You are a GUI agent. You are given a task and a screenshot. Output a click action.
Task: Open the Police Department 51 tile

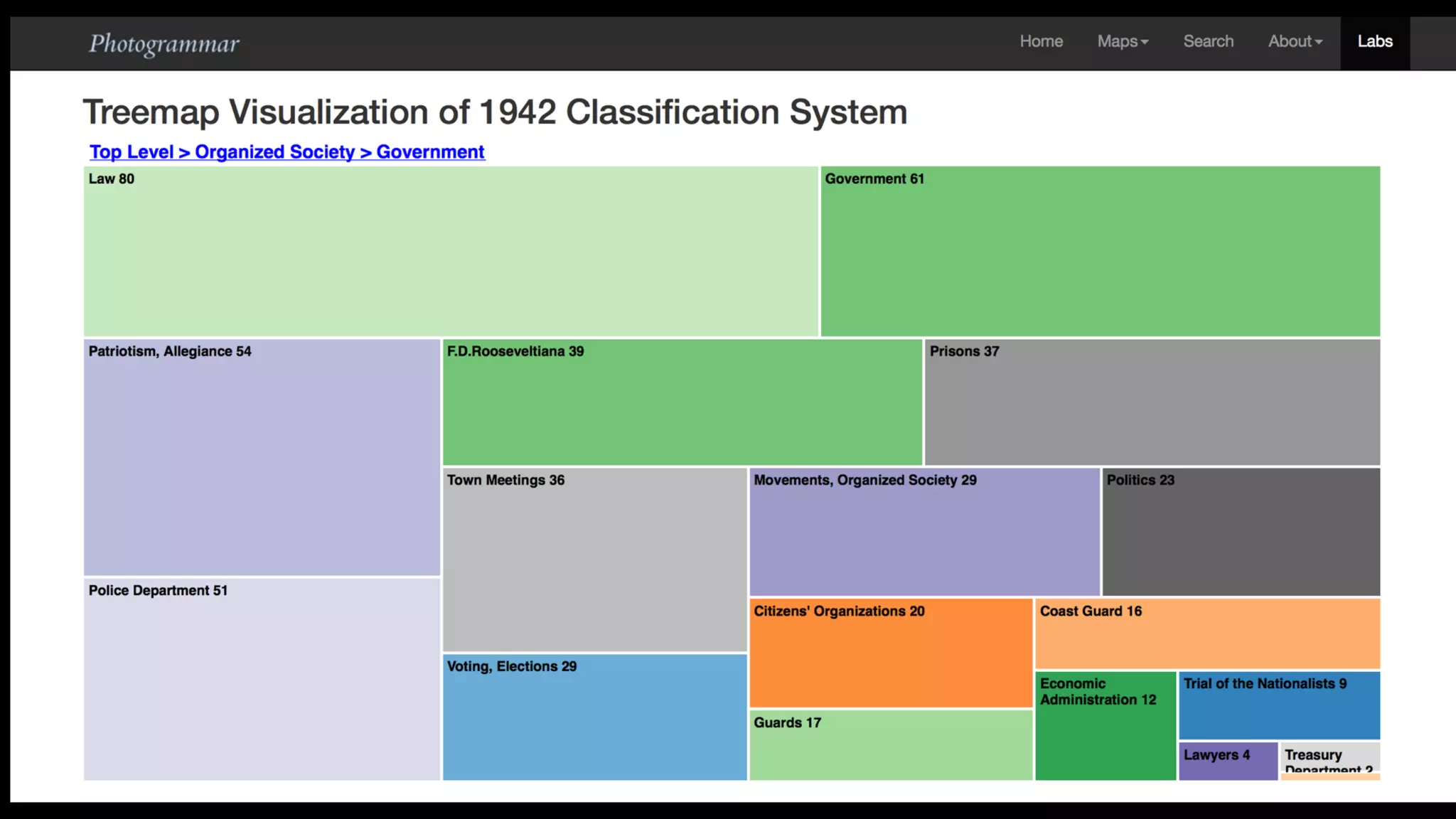tap(262, 679)
